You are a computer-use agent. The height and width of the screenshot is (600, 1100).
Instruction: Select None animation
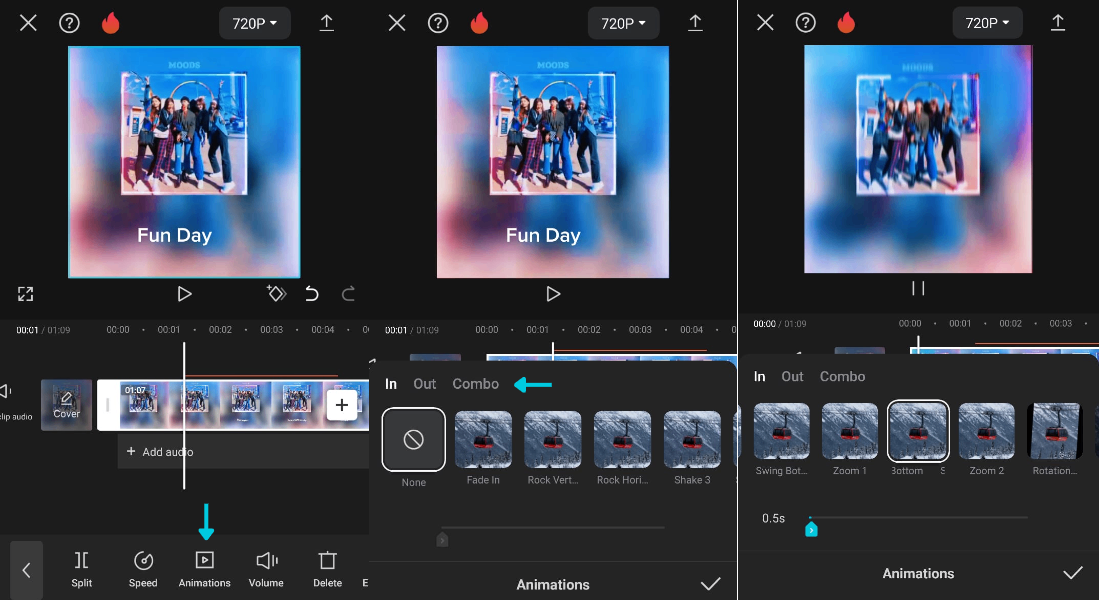413,439
